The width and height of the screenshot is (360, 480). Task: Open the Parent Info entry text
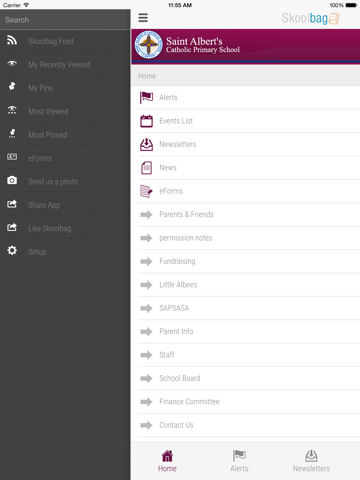(176, 331)
